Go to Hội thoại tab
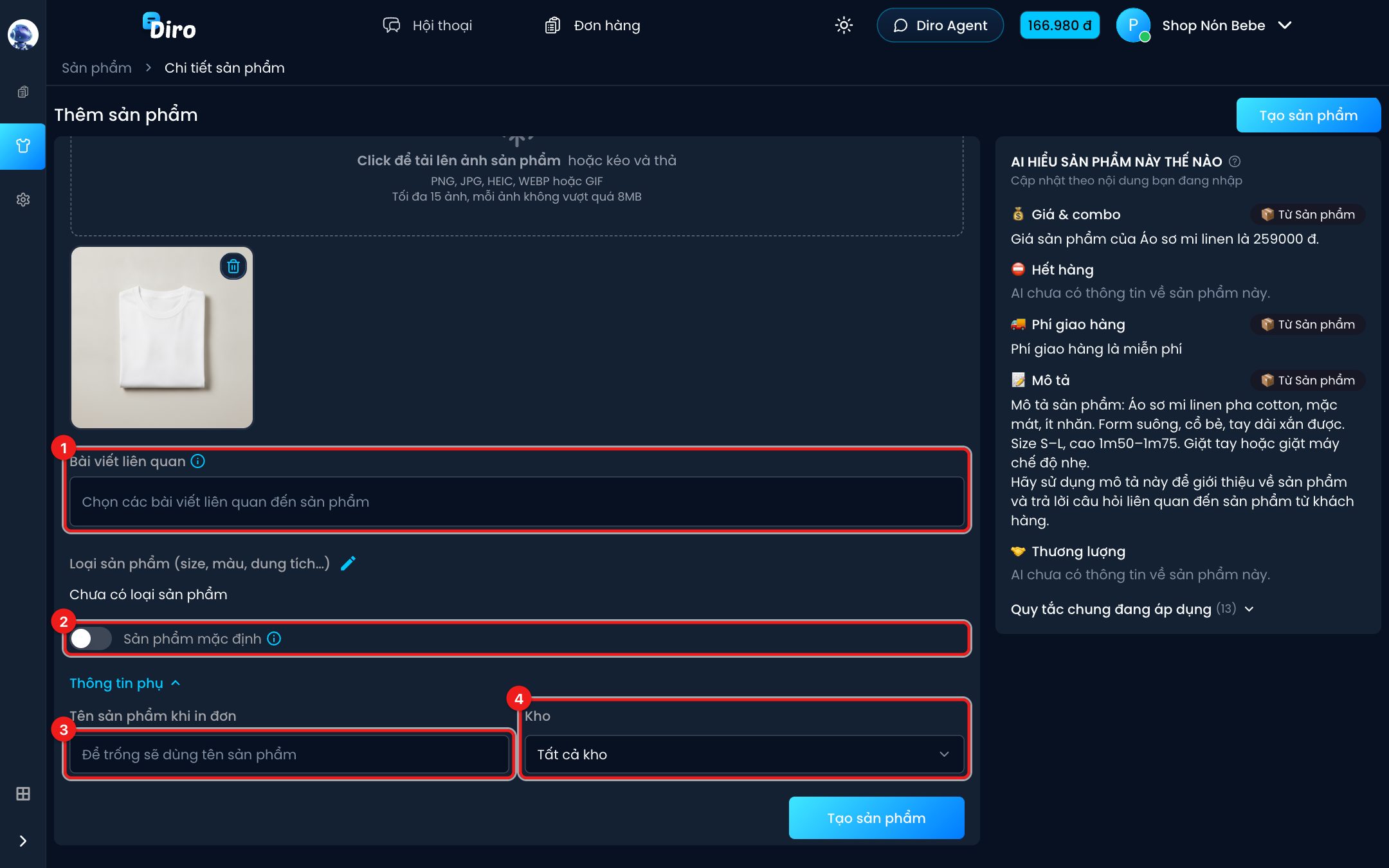This screenshot has width=1389, height=868. [x=427, y=25]
